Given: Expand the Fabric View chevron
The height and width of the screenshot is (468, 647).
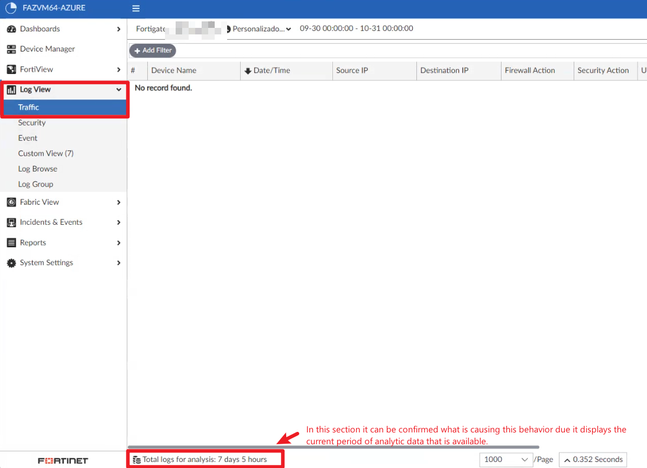Looking at the screenshot, I should pyautogui.click(x=119, y=202).
